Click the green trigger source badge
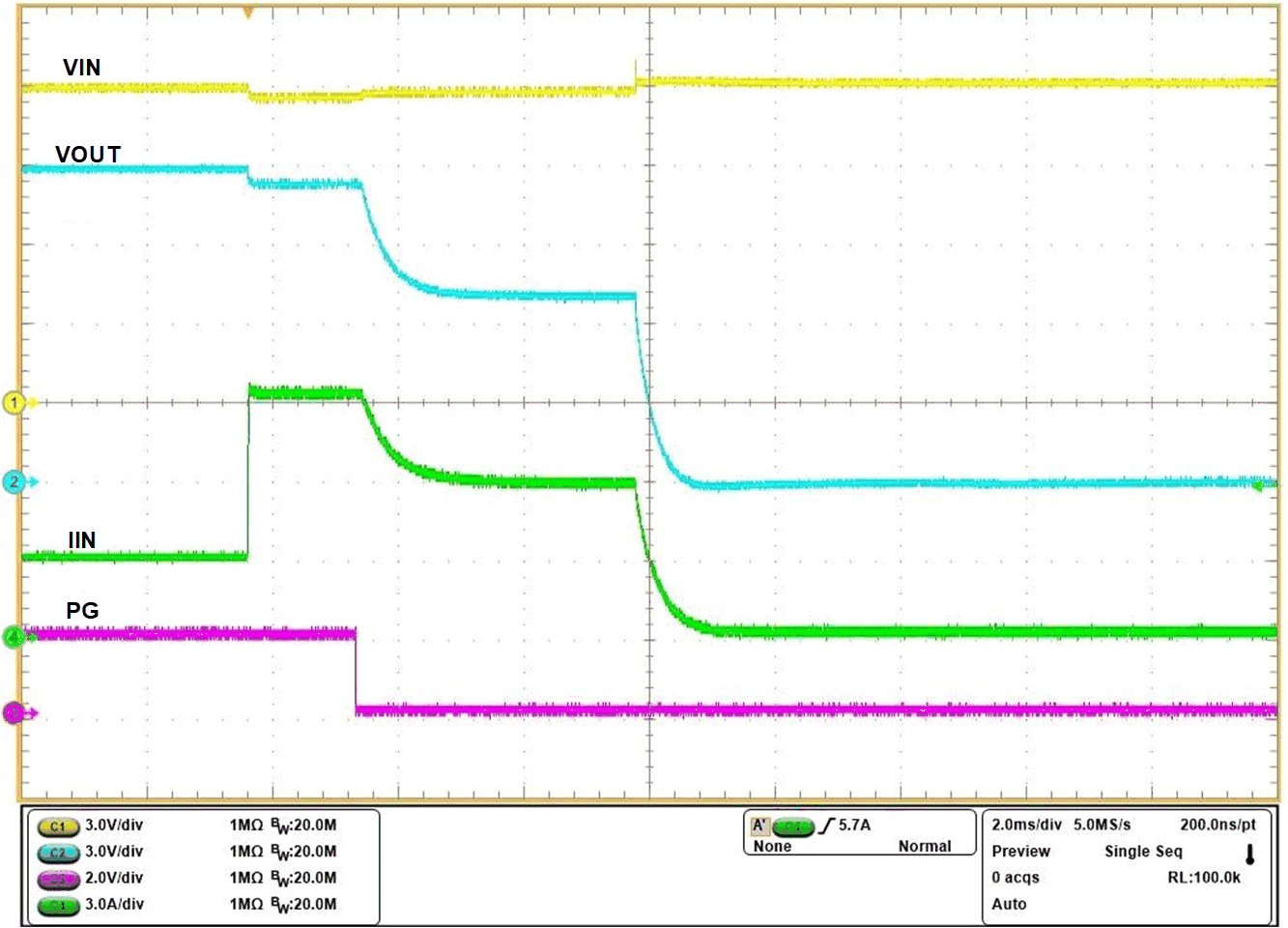The image size is (1288, 928). coord(793,826)
